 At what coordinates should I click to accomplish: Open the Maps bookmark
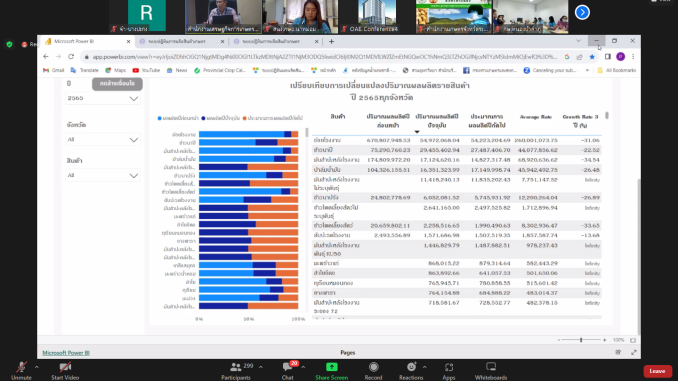point(115,70)
